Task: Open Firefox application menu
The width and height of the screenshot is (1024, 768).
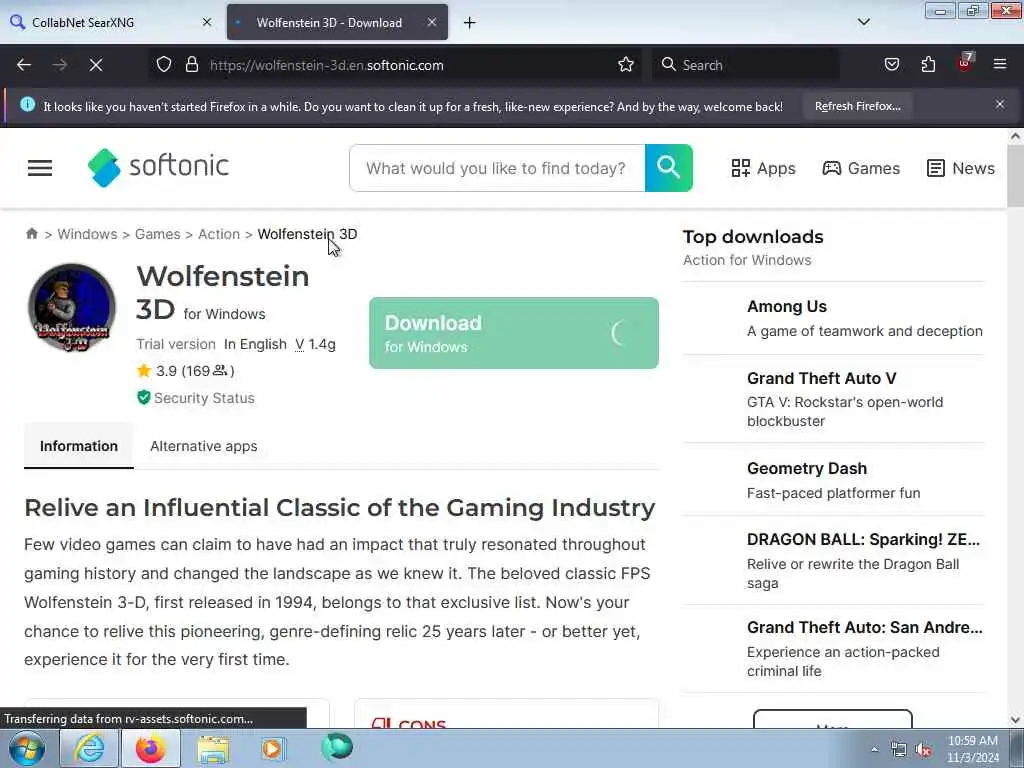Action: [x=1000, y=65]
